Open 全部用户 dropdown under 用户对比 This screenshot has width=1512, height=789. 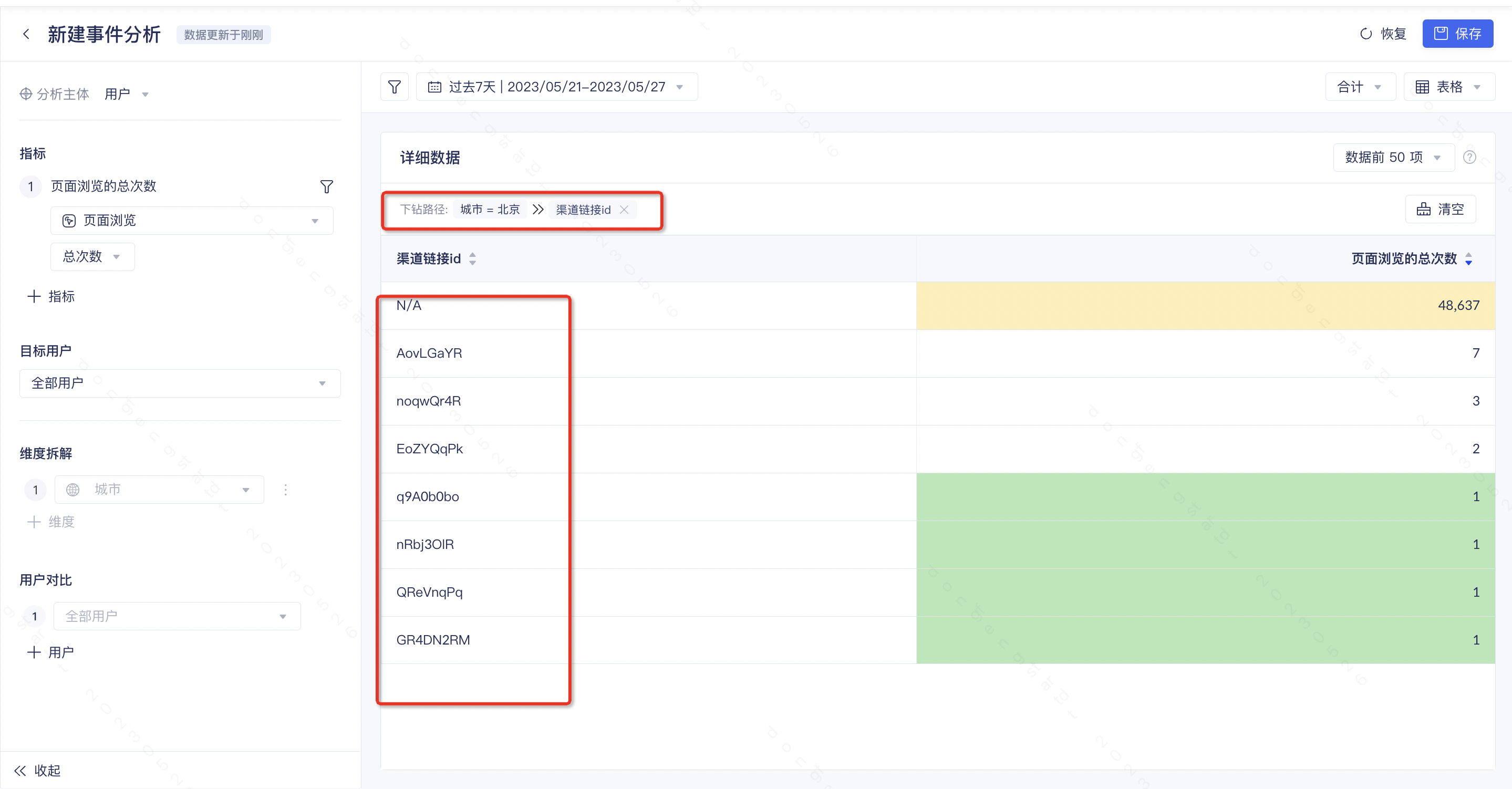tap(177, 616)
